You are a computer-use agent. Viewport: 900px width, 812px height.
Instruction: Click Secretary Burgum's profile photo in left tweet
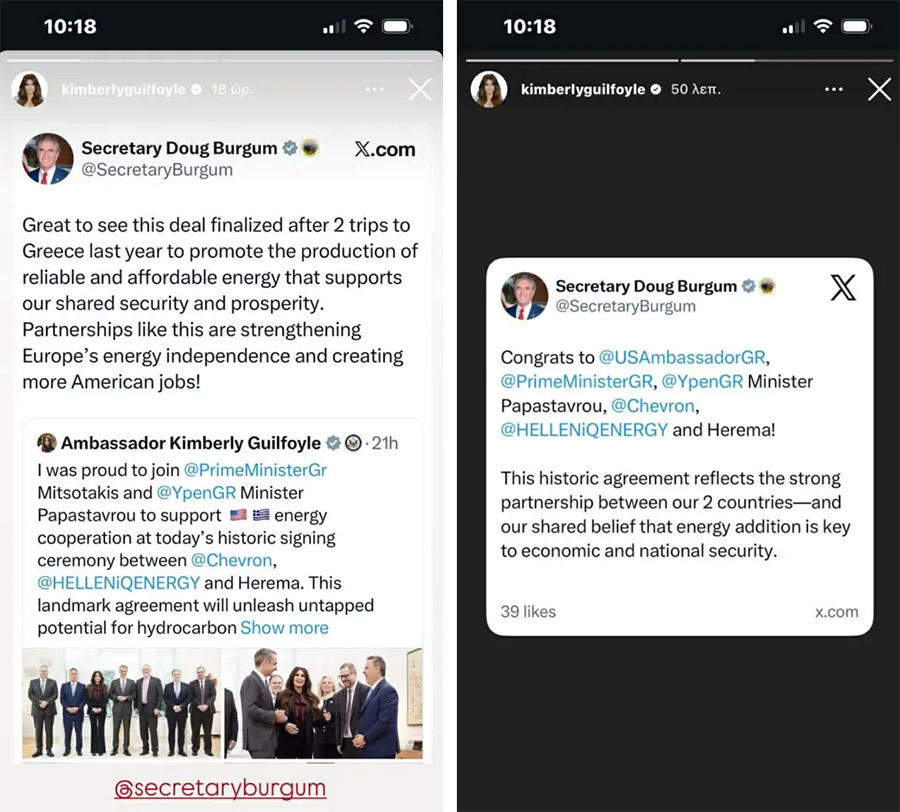coord(48,158)
